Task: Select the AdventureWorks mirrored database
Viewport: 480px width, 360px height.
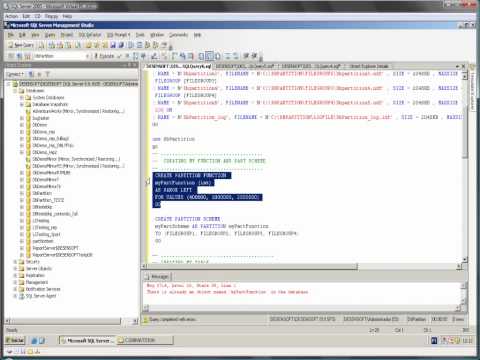Action: click(78, 111)
